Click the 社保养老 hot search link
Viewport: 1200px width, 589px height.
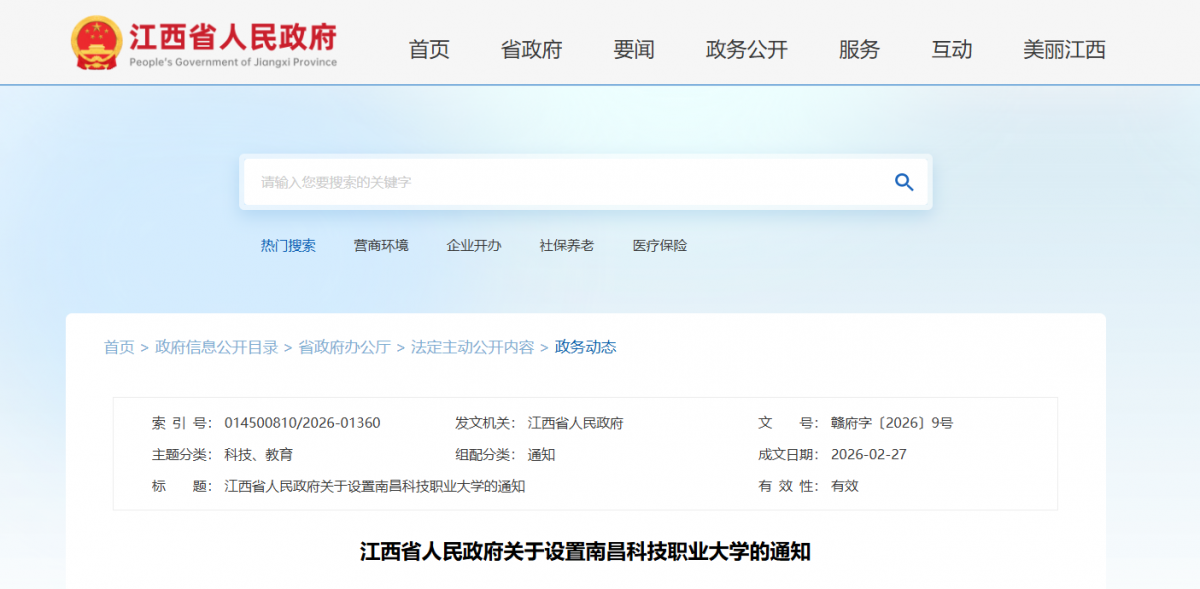point(567,246)
